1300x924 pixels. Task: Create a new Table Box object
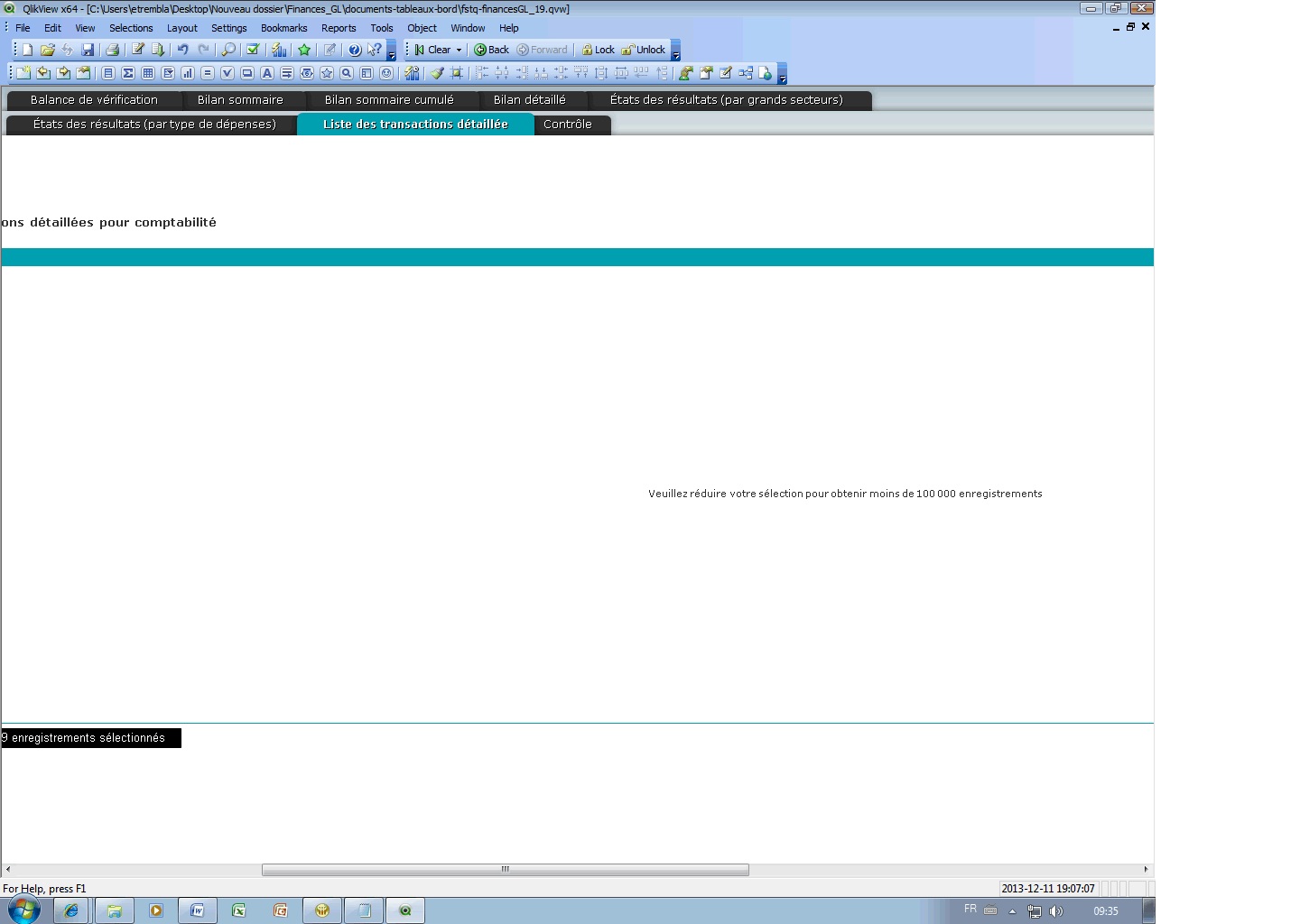(x=148, y=73)
